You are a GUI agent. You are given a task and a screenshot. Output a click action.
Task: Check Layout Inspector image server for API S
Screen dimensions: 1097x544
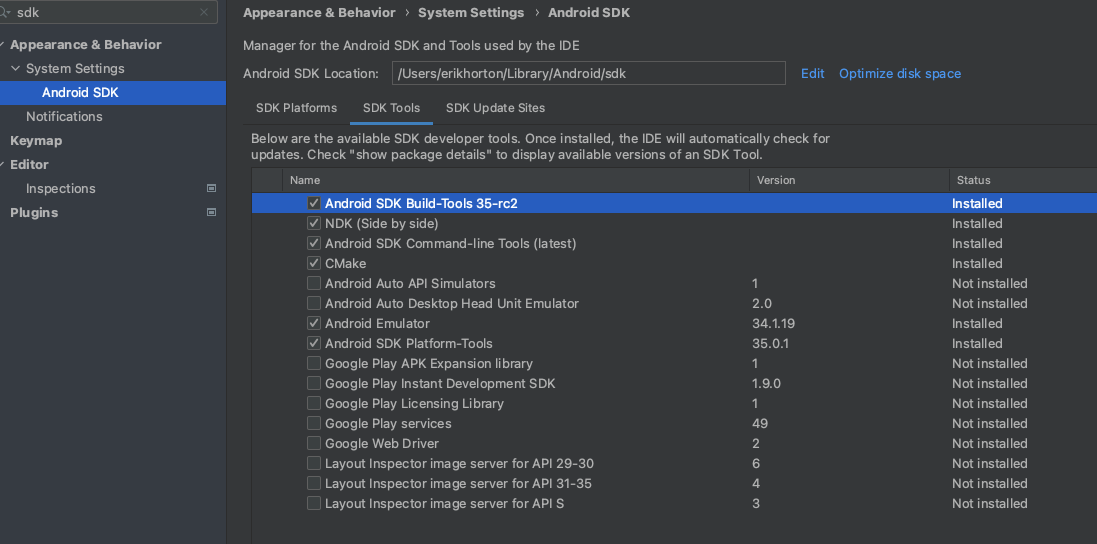tap(314, 503)
